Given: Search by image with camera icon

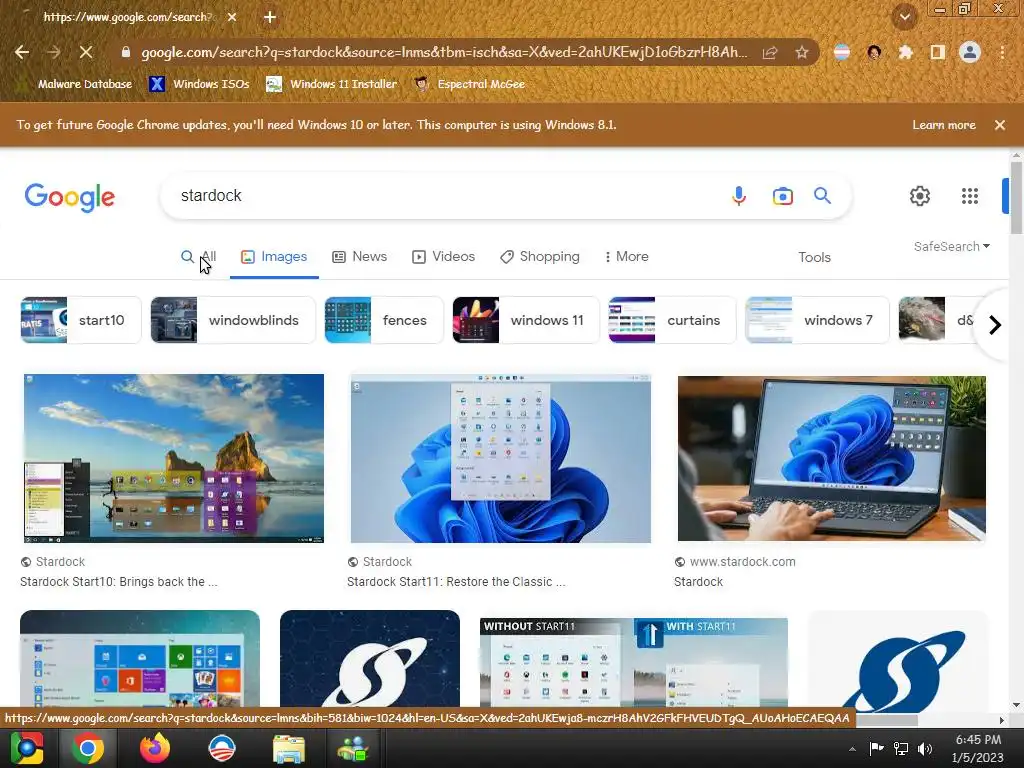Looking at the screenshot, I should (782, 196).
